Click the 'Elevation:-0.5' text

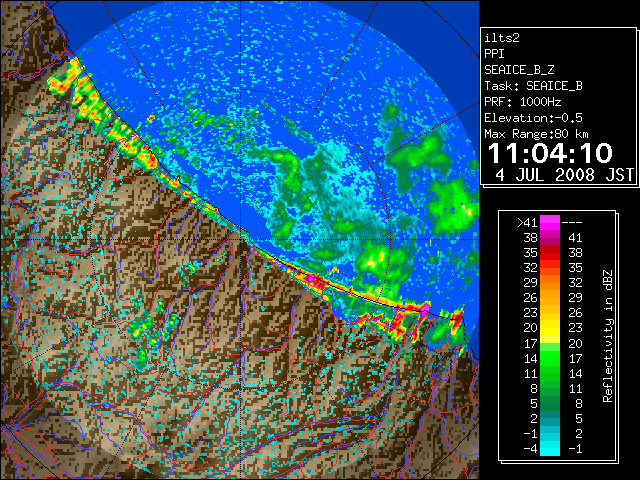click(533, 118)
